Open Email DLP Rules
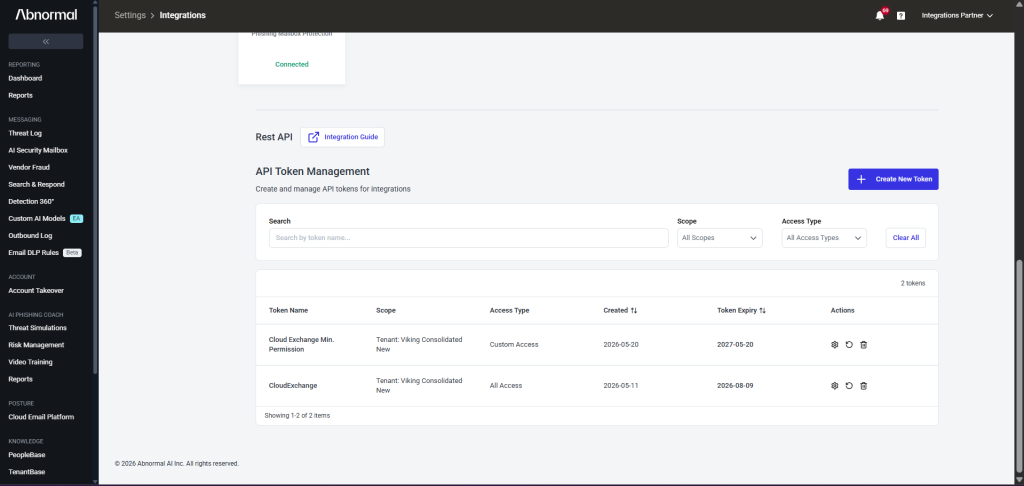Screen dimensions: 1024x486 tap(33, 252)
